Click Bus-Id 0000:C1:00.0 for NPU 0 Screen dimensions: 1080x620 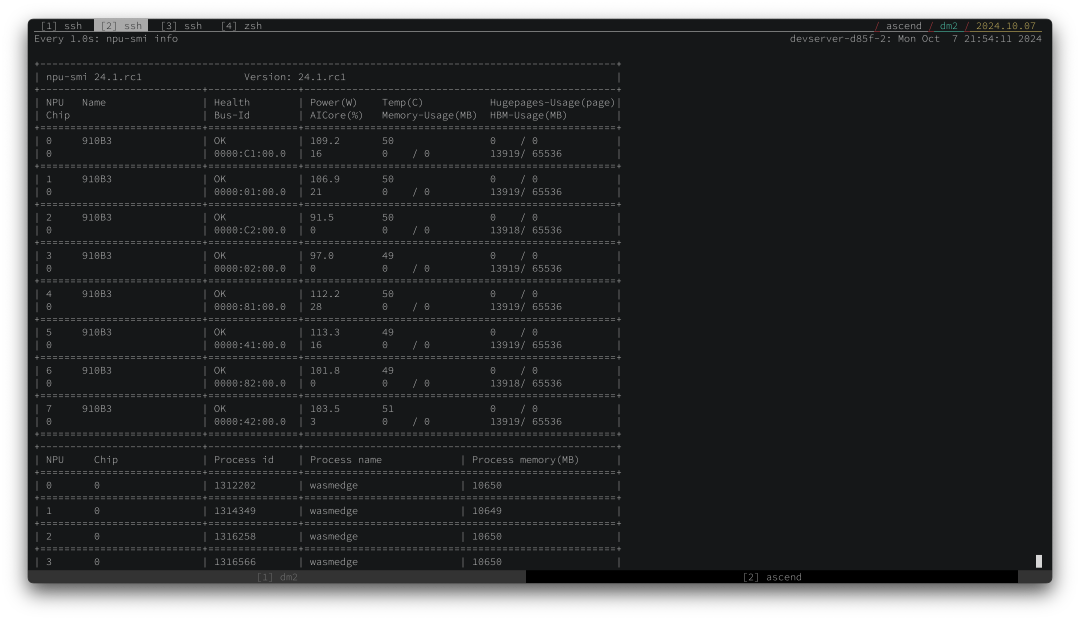[250, 154]
